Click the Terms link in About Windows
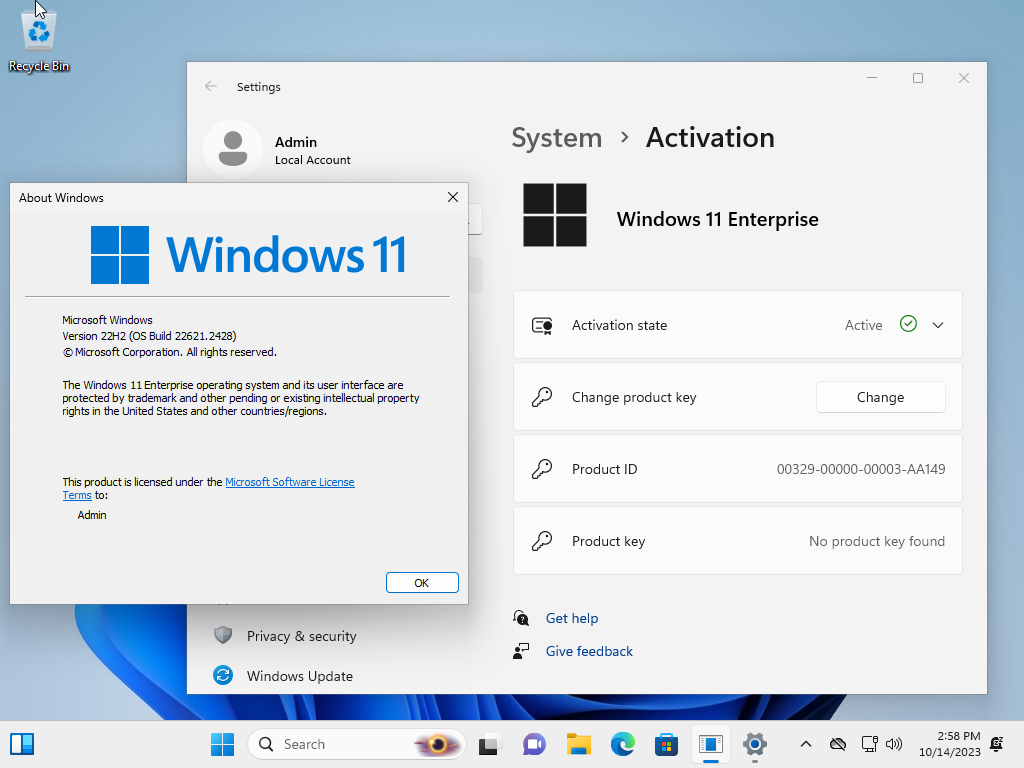This screenshot has width=1024, height=768. click(77, 495)
